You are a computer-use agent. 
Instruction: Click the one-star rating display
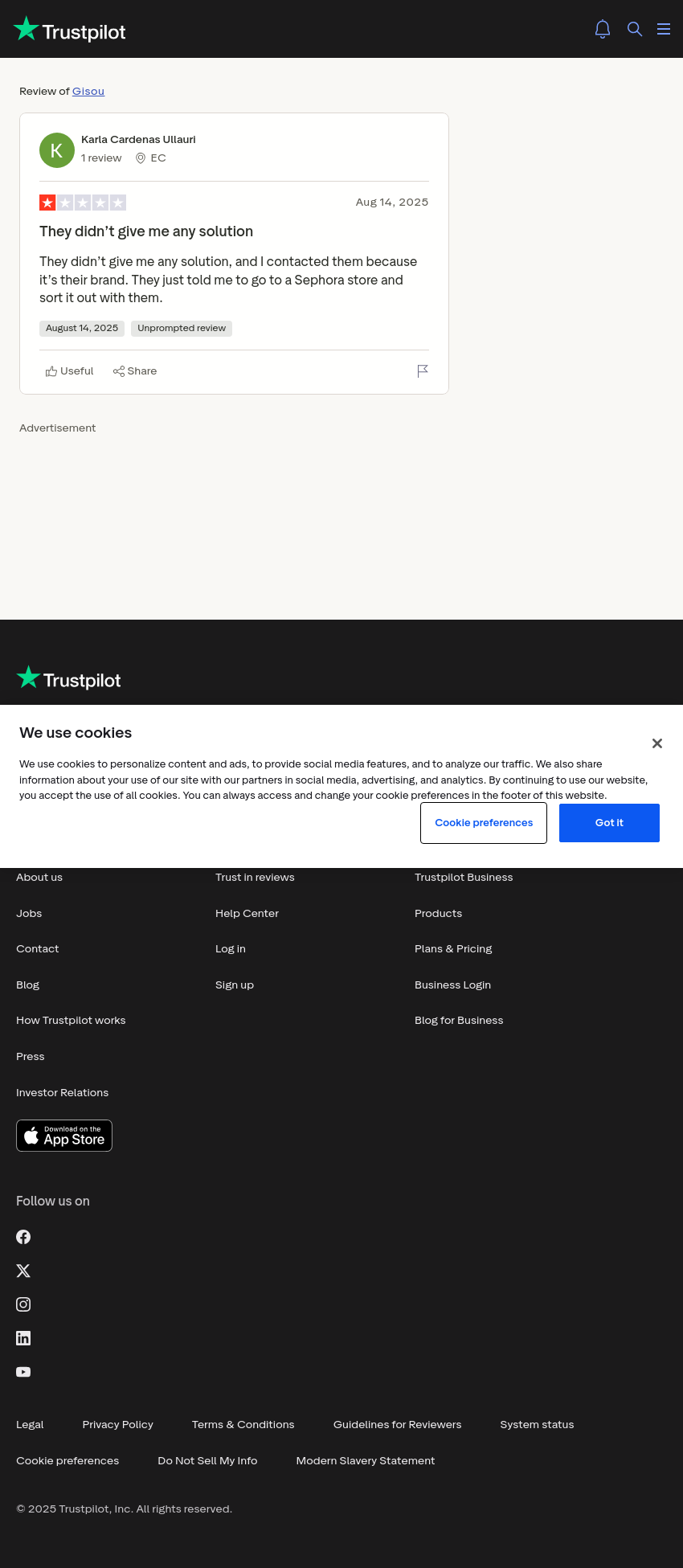pos(83,203)
